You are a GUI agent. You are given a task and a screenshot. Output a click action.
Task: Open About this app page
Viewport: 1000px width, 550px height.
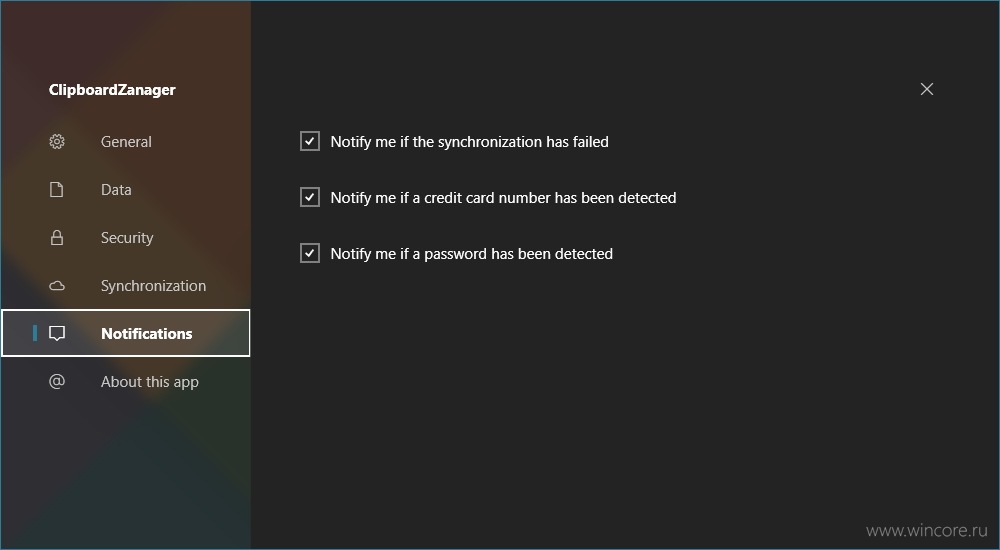click(125, 382)
